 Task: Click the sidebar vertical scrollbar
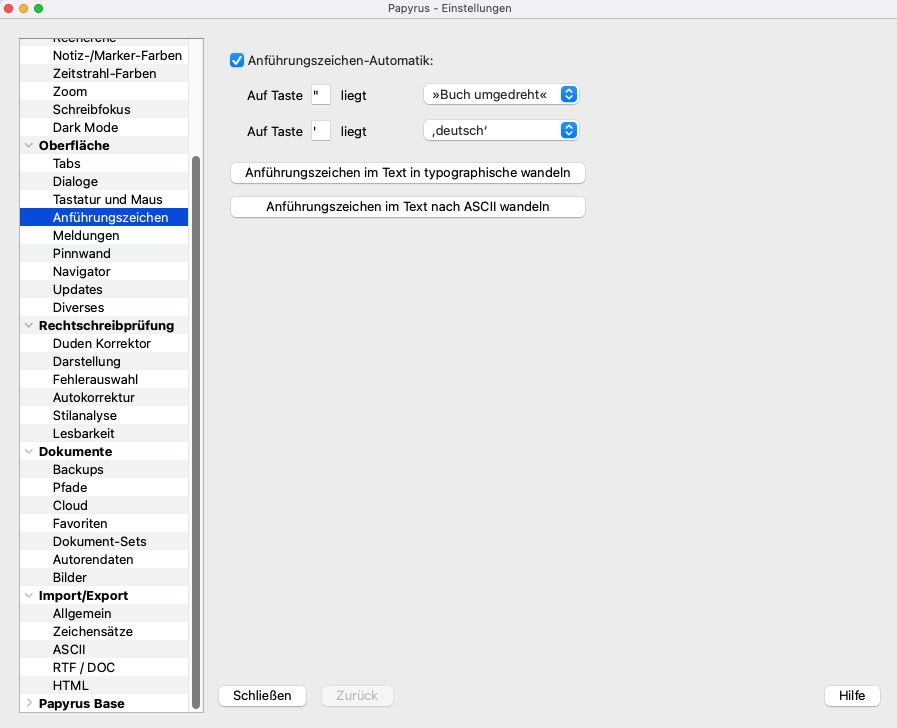coord(196,432)
